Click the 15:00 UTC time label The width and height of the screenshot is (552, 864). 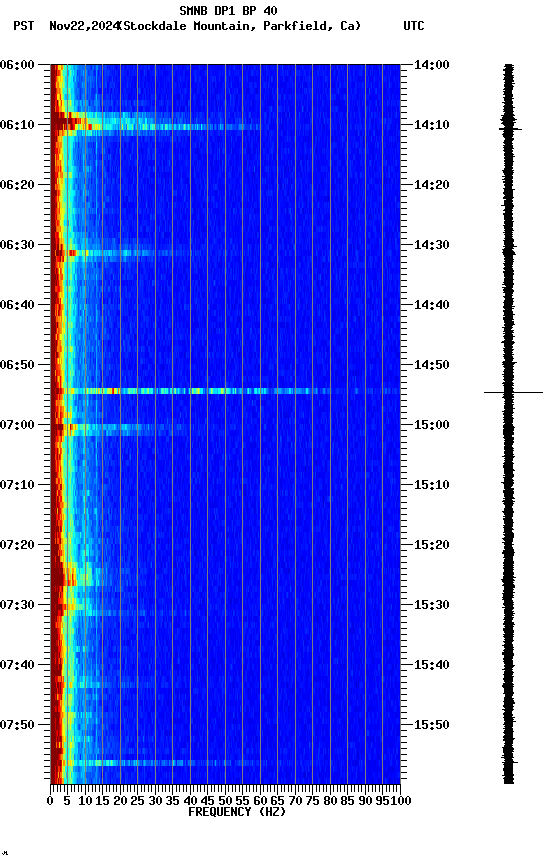tap(432, 425)
